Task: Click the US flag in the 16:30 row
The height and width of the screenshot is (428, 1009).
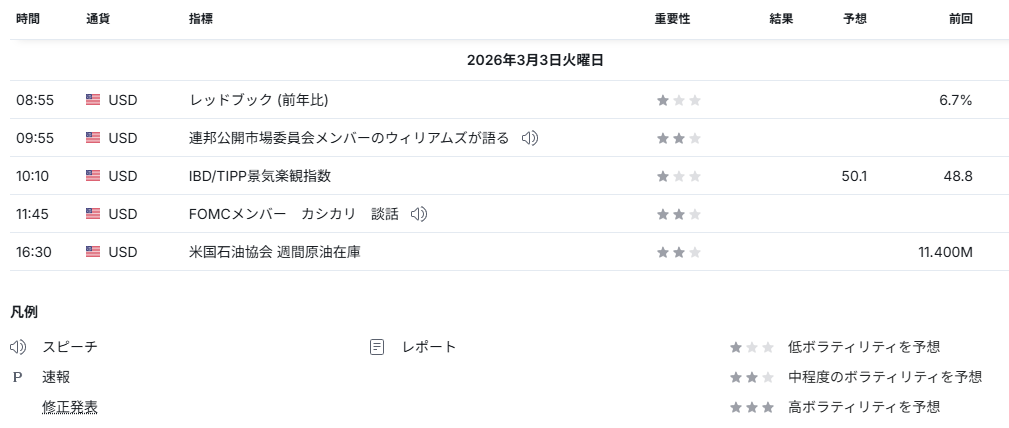Action: click(93, 252)
